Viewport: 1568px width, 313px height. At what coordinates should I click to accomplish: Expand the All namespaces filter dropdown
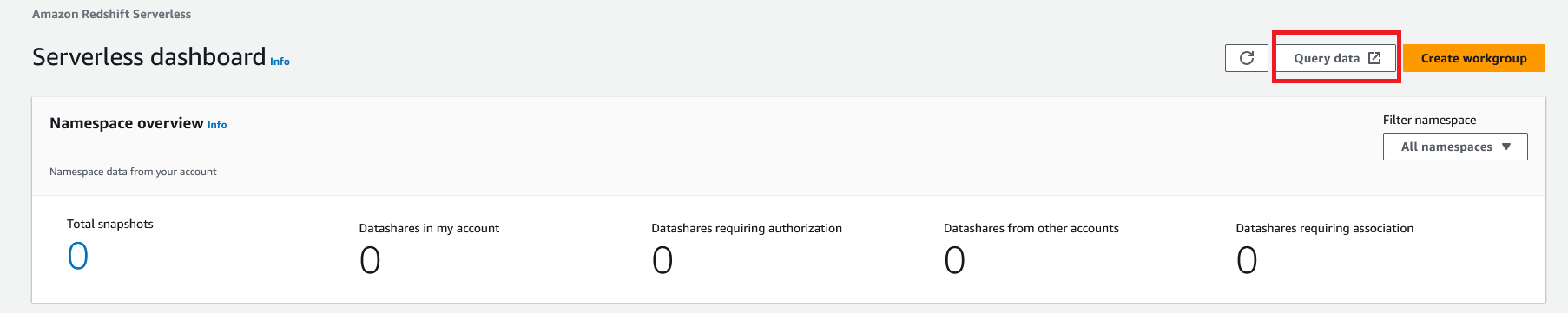pos(1455,147)
